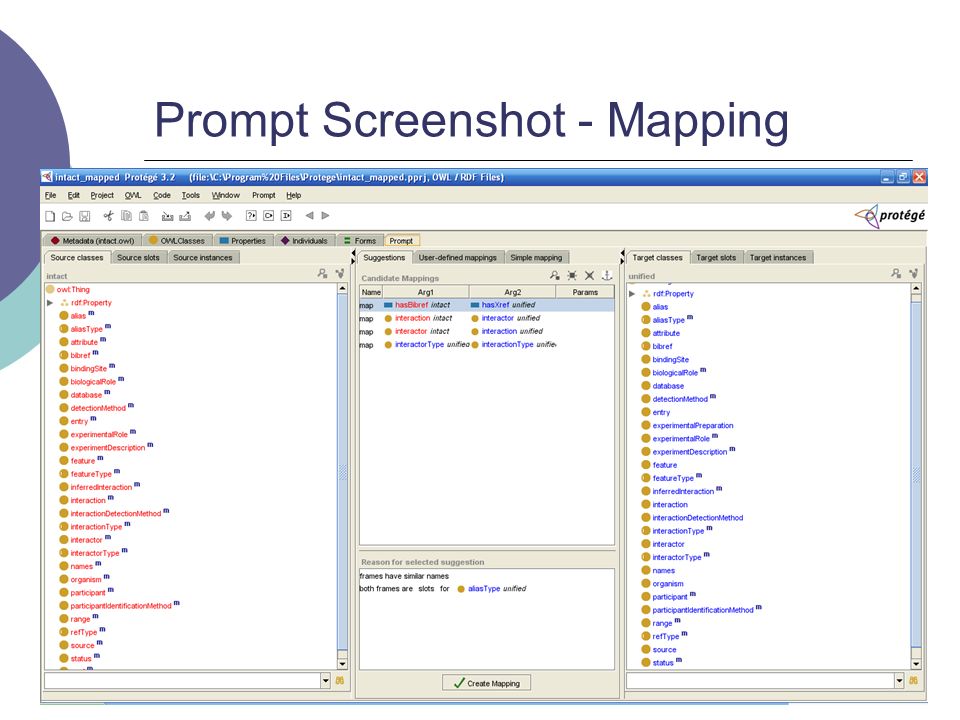Click the person icon in the intact header
960x720 pixels.
323,274
